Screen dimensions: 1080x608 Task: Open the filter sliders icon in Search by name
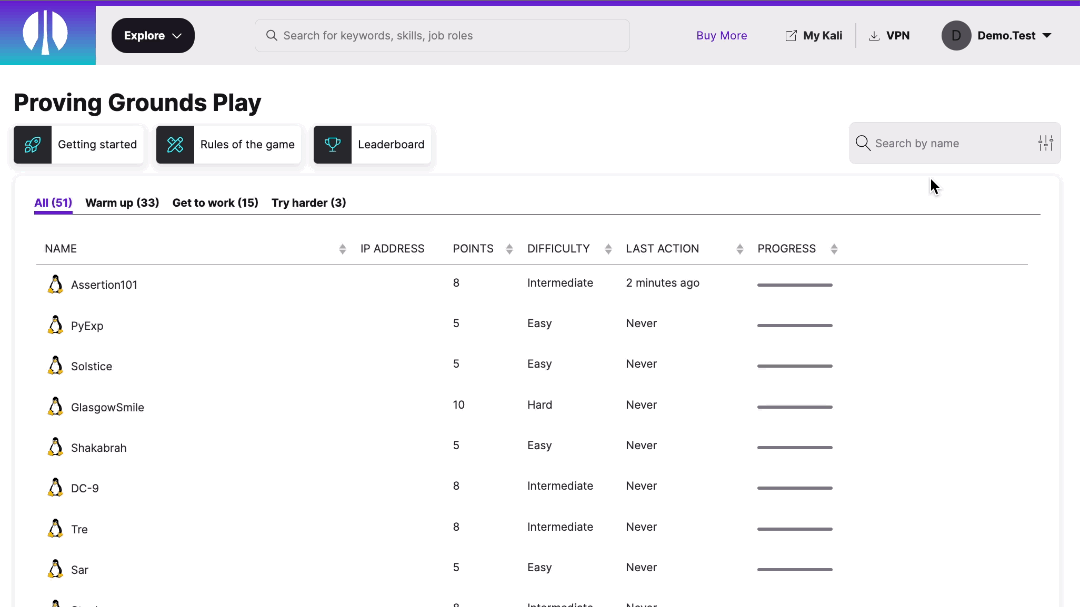[1045, 143]
